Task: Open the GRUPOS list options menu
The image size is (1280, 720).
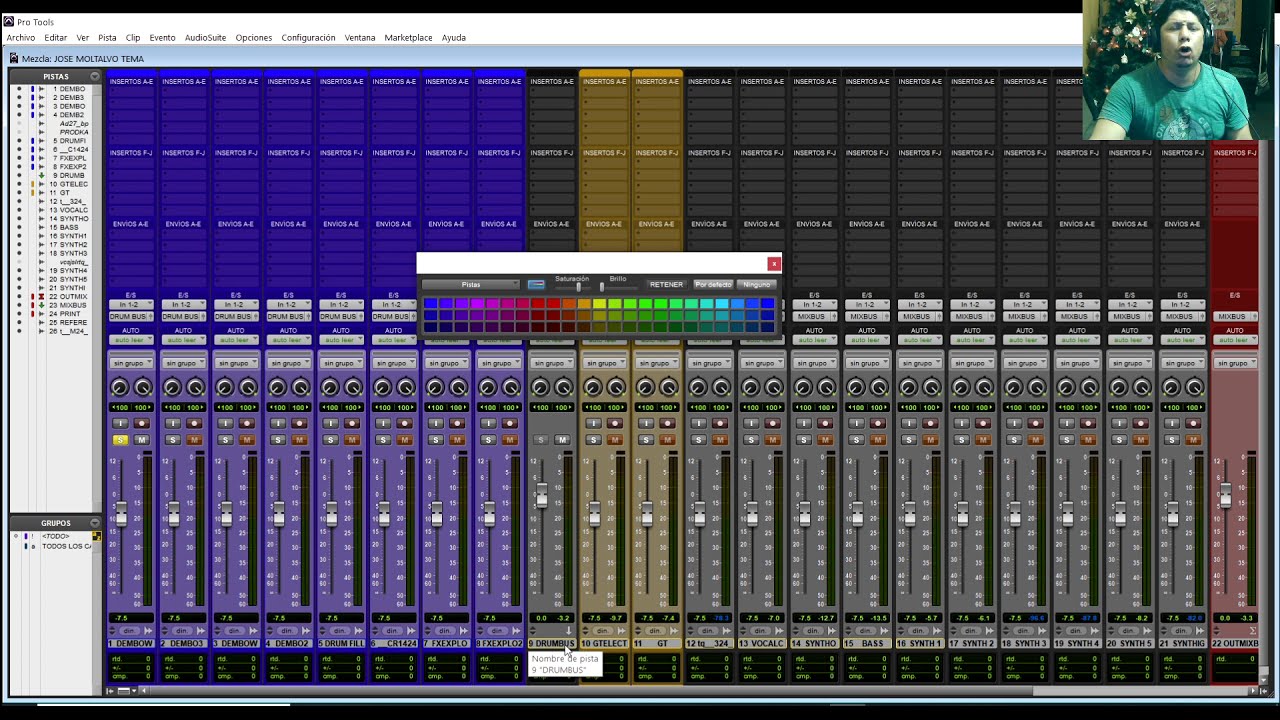Action: pos(95,523)
